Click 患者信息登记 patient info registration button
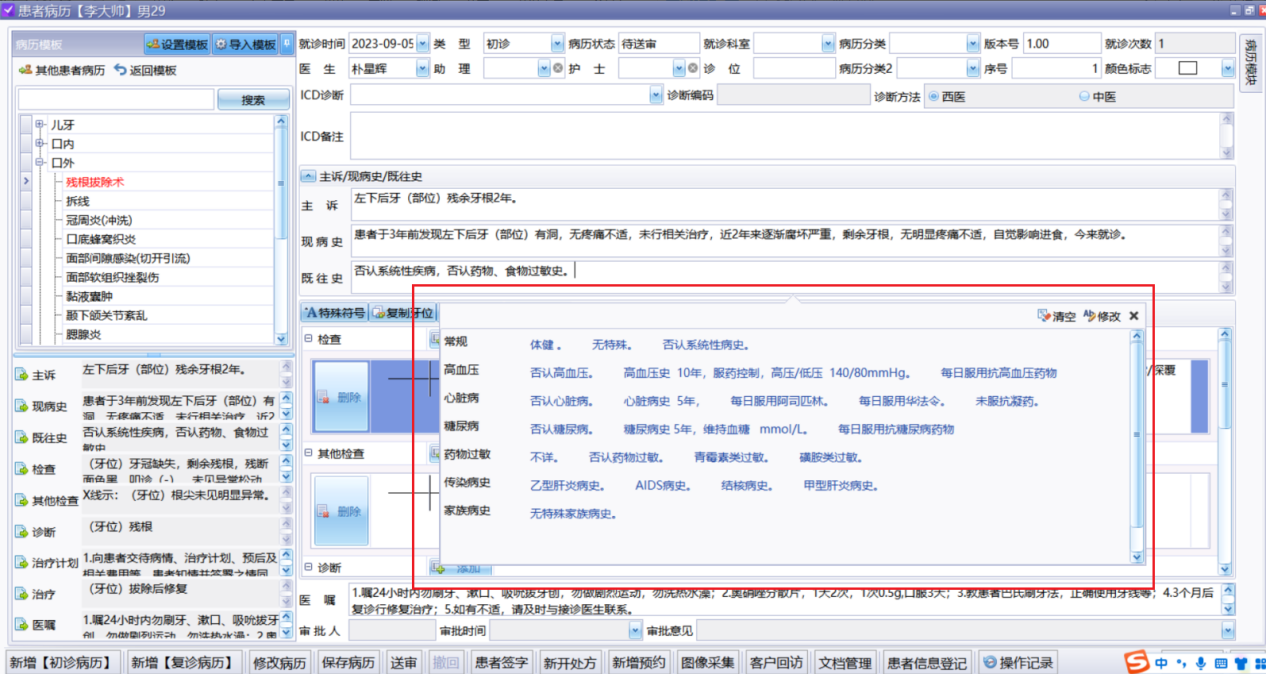Viewport: 1266px width, 674px height. (x=928, y=662)
